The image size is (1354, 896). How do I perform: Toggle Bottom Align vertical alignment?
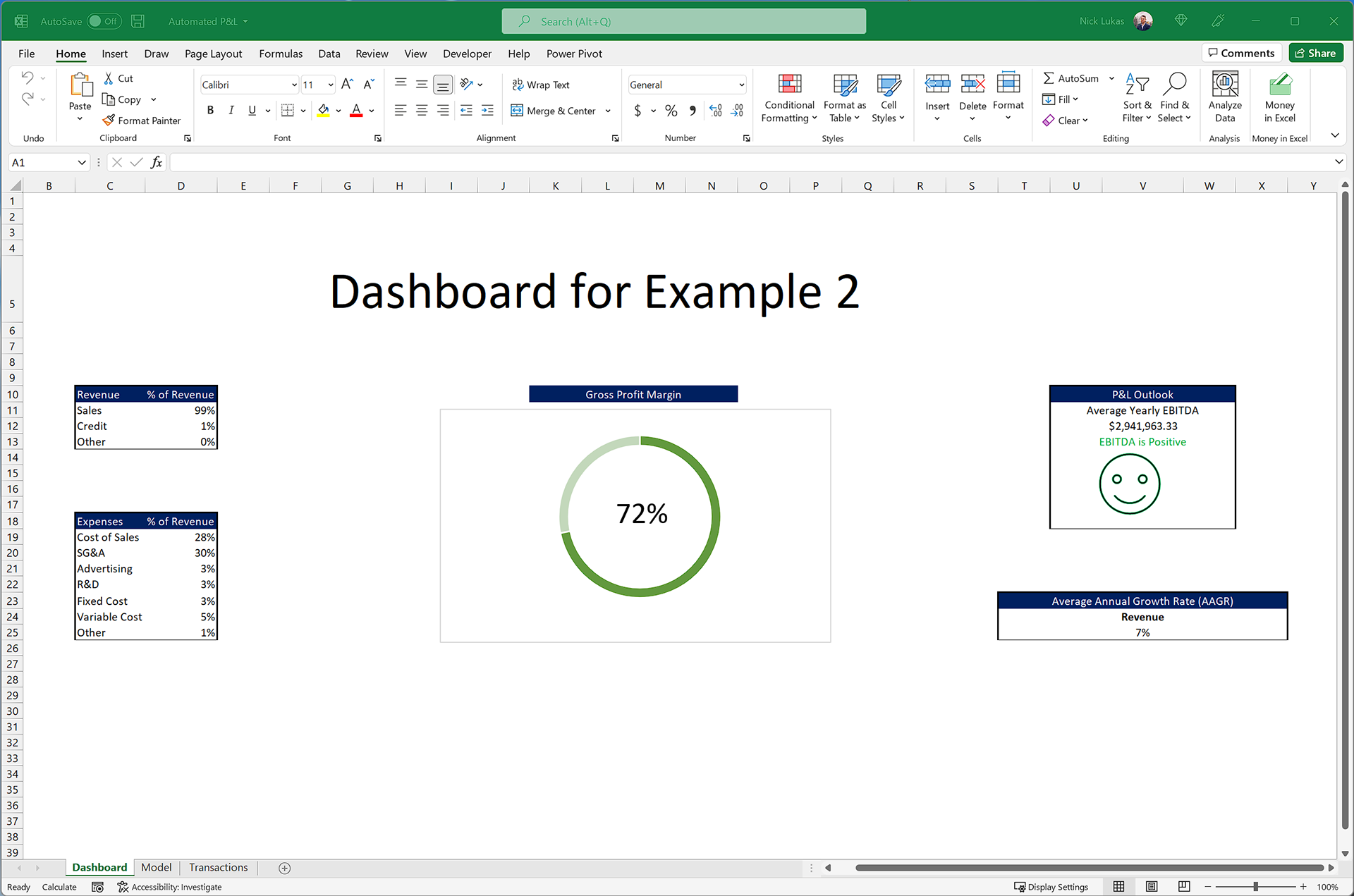pos(443,85)
